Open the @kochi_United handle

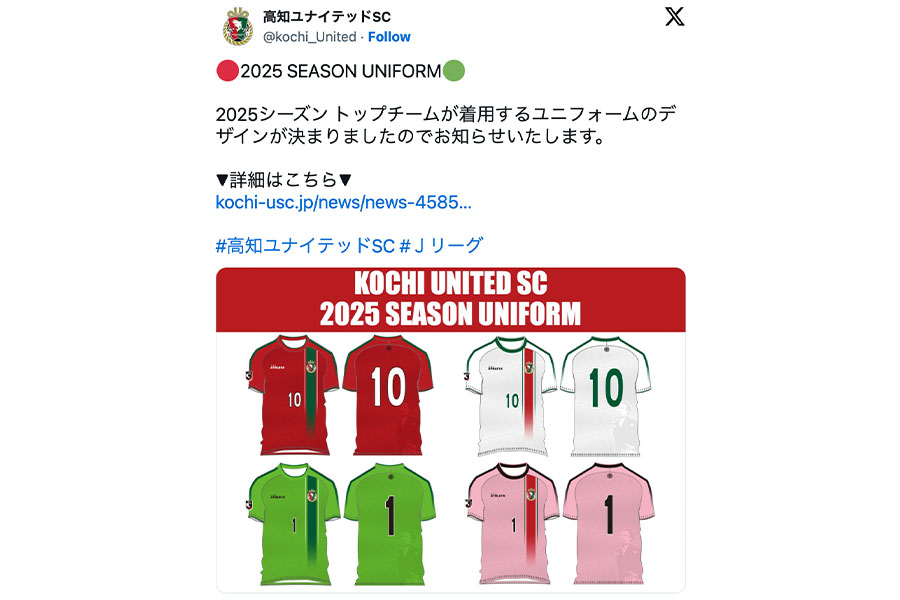coord(309,37)
